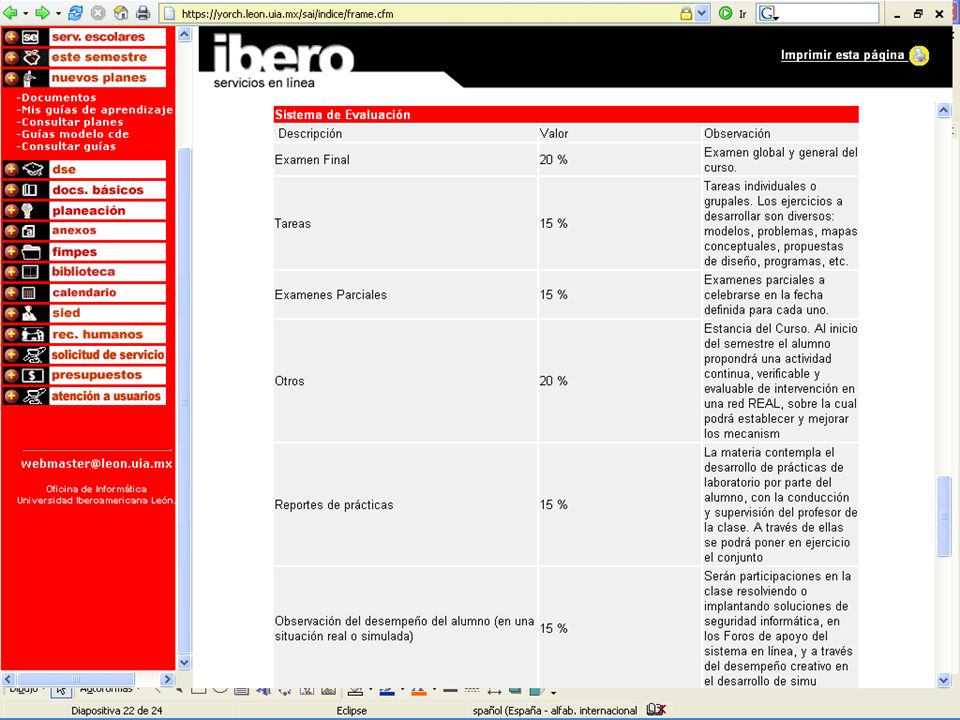
Task: Open the calendario menu label
Action: (x=84, y=293)
